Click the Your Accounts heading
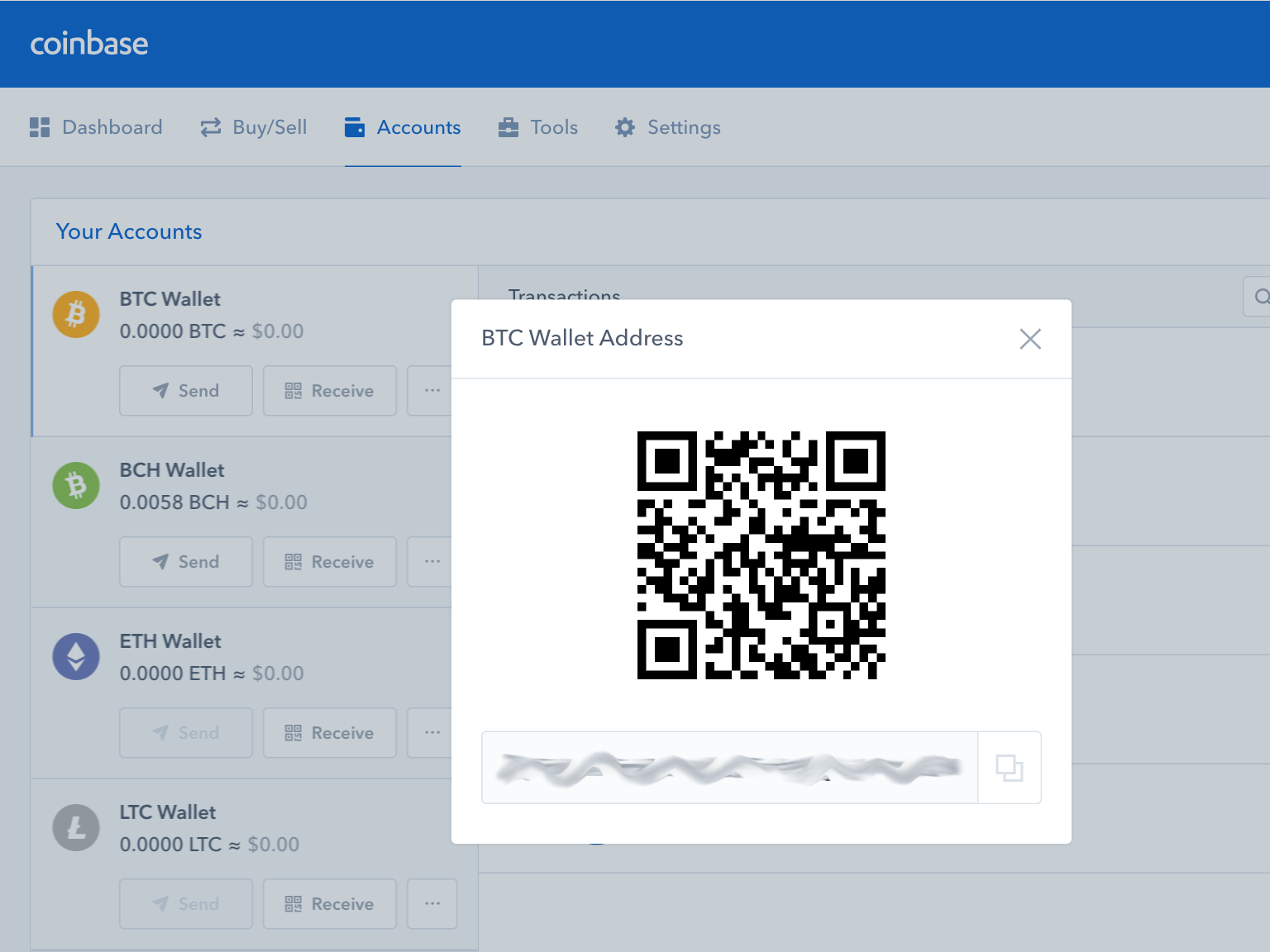 click(x=129, y=231)
